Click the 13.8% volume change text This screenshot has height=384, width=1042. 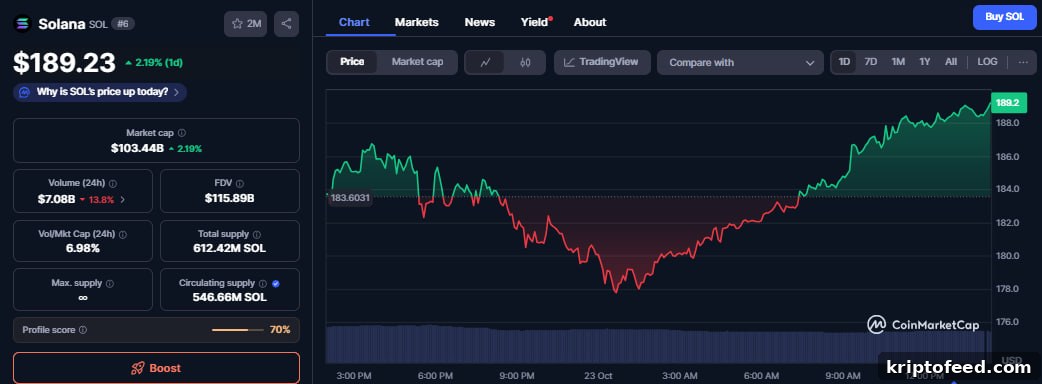click(x=101, y=199)
